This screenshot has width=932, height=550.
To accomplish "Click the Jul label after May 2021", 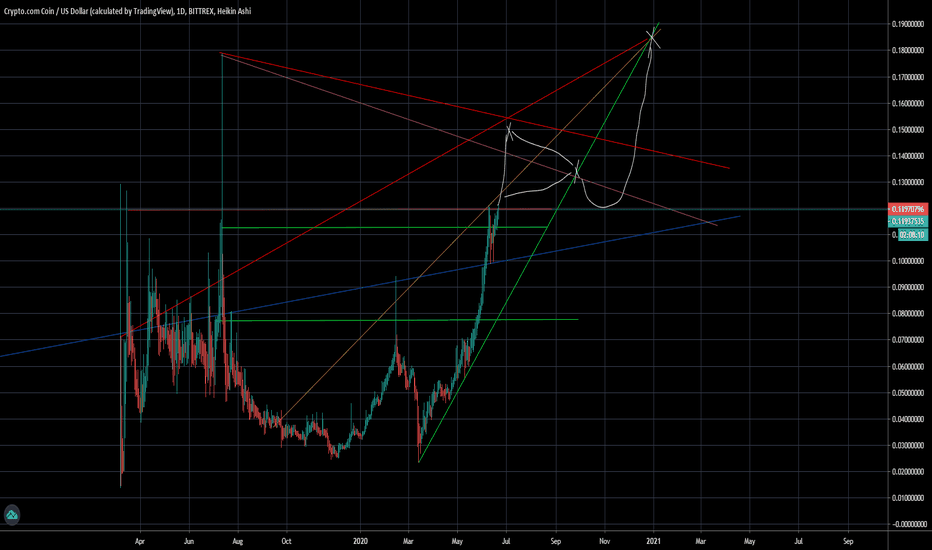I will point(798,542).
